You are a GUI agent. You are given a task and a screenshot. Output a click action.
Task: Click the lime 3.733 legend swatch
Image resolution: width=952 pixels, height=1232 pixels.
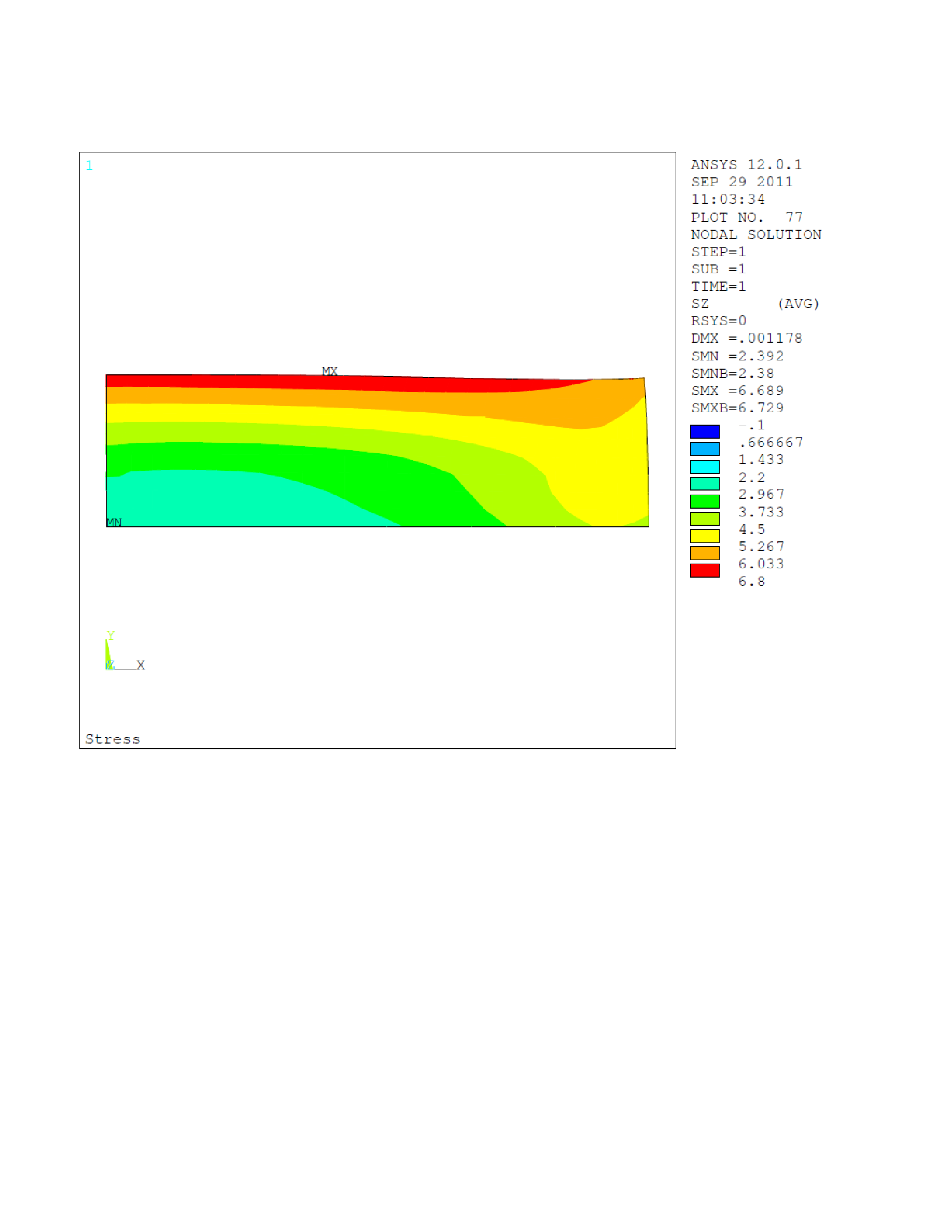[705, 519]
